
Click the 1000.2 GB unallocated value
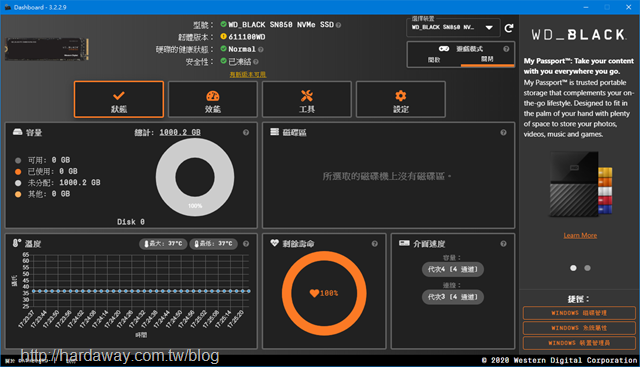coord(80,183)
